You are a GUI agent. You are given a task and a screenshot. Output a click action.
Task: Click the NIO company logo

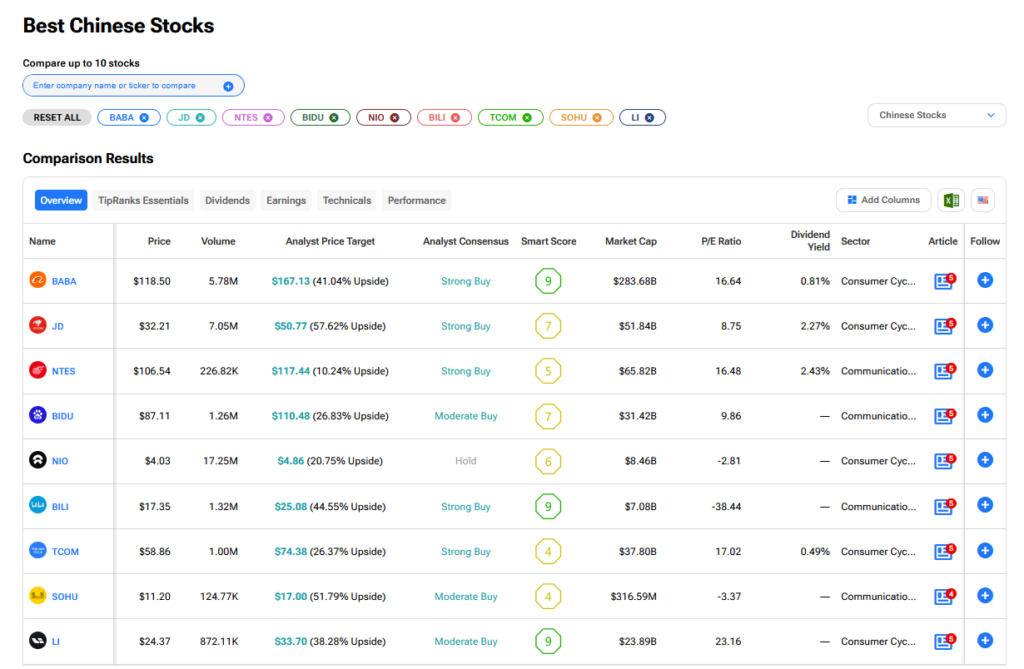tap(38, 460)
